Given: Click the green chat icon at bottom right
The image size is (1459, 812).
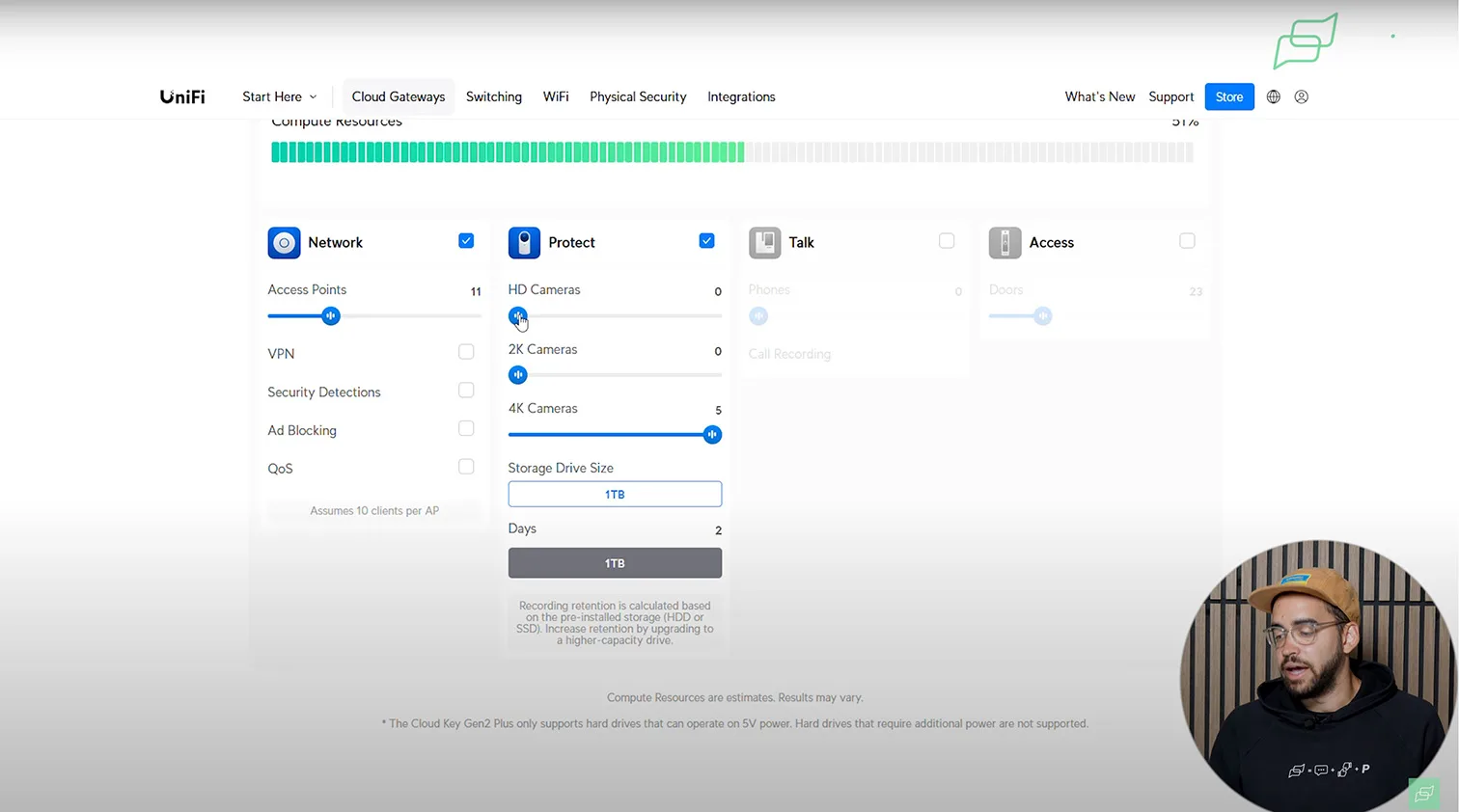Looking at the screenshot, I should [1423, 793].
